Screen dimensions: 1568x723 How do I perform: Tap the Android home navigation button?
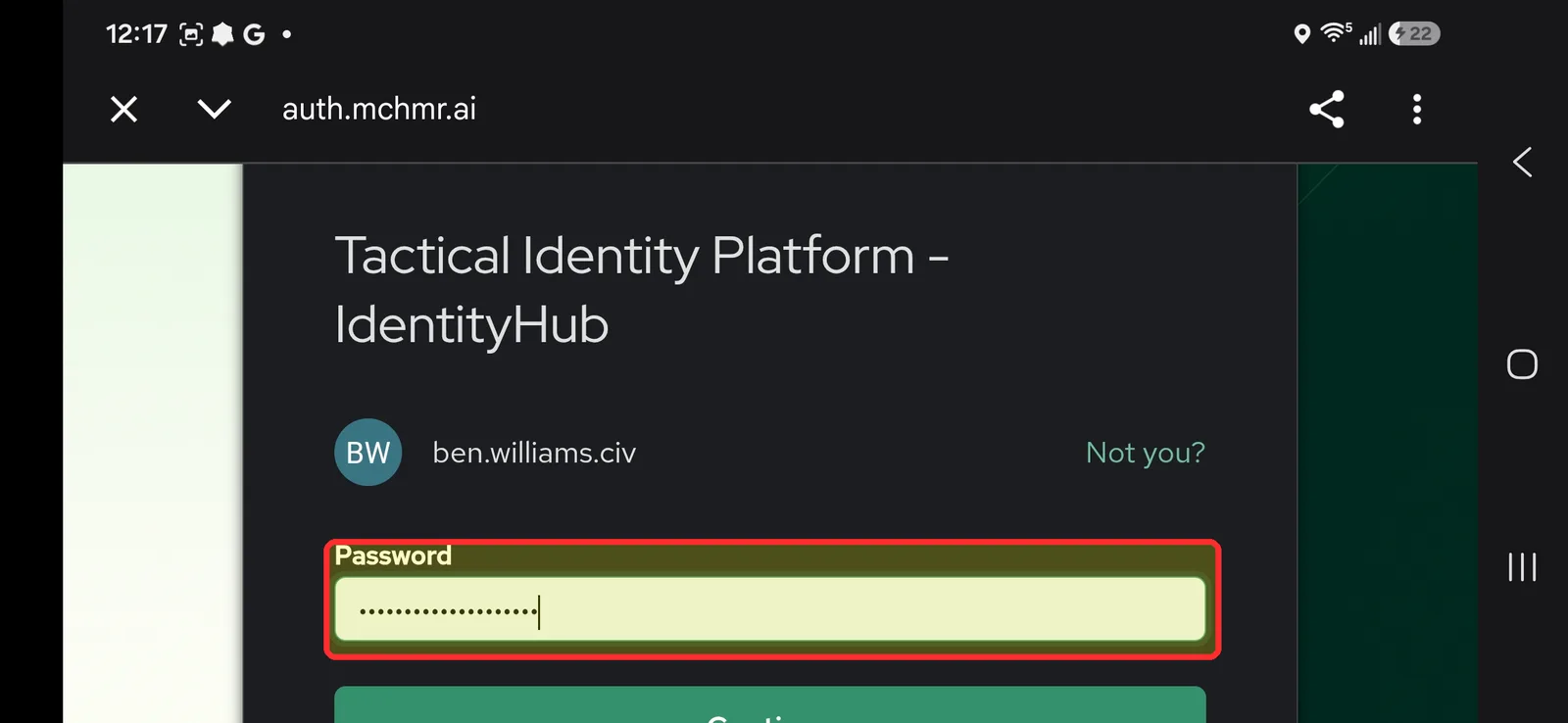pyautogui.click(x=1522, y=364)
